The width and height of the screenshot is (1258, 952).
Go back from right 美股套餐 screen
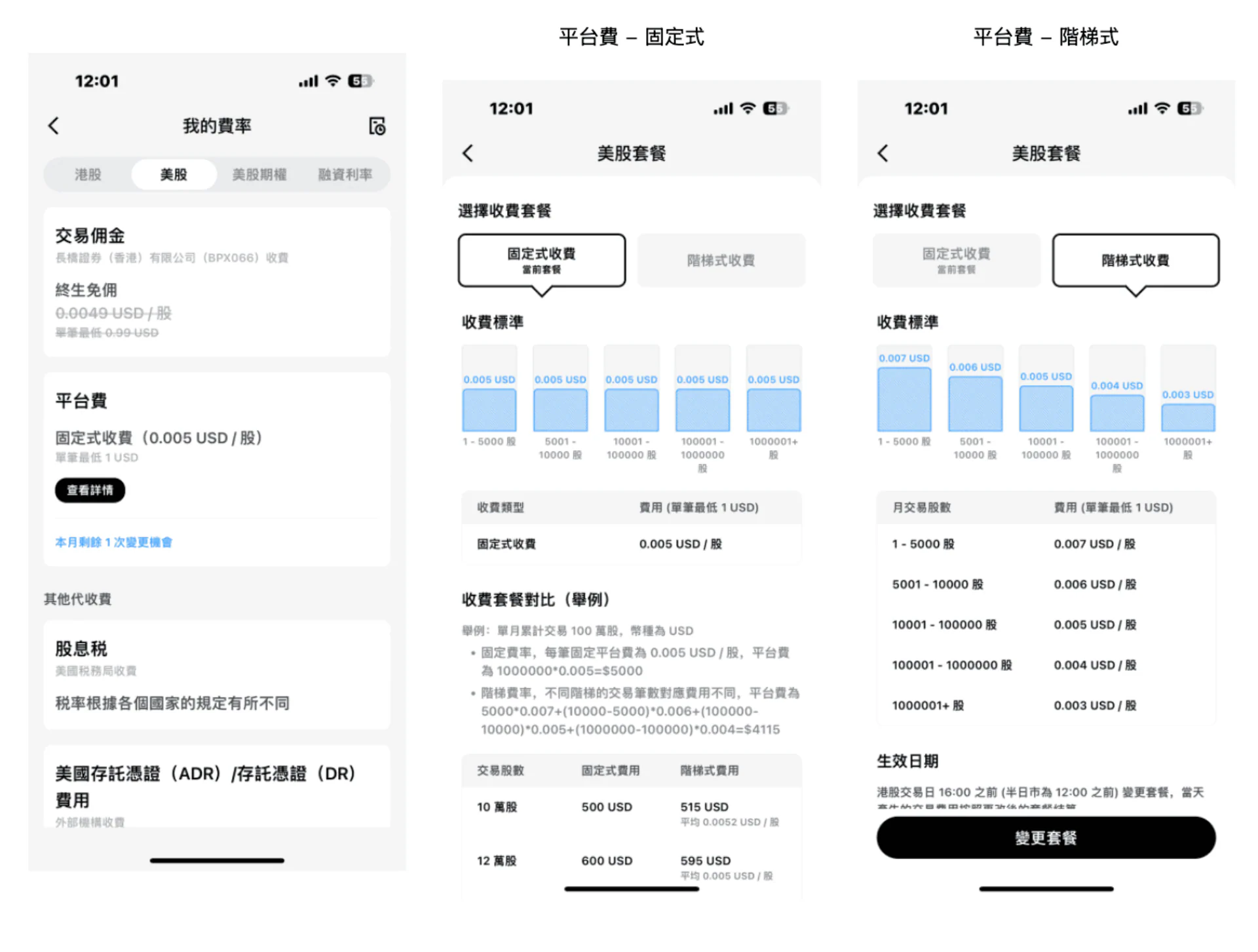point(883,153)
